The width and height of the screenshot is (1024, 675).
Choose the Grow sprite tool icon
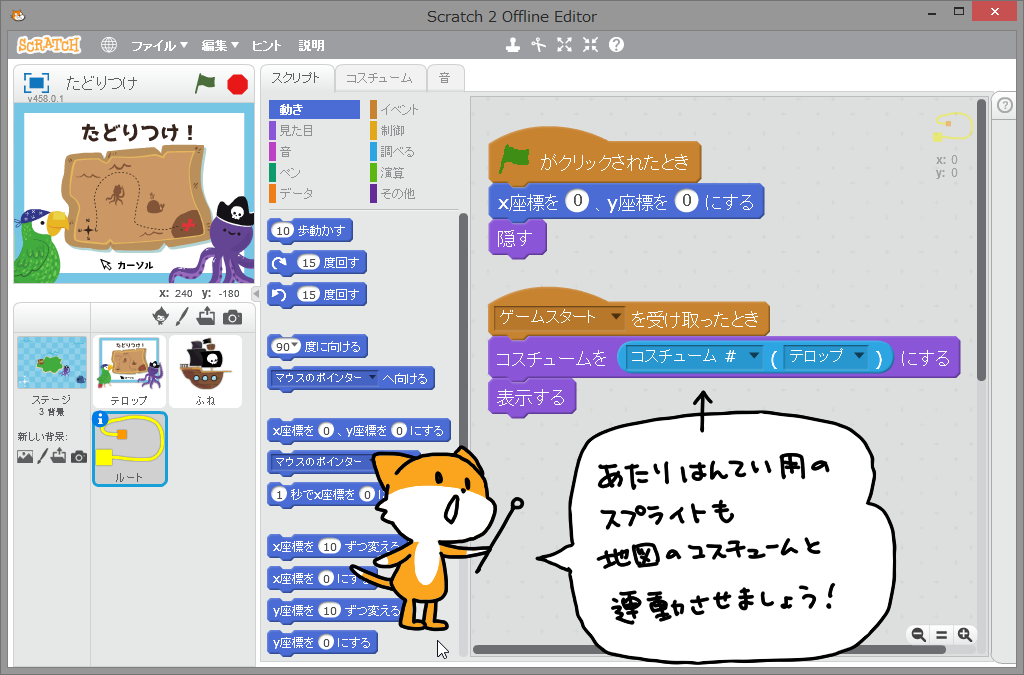pos(564,45)
